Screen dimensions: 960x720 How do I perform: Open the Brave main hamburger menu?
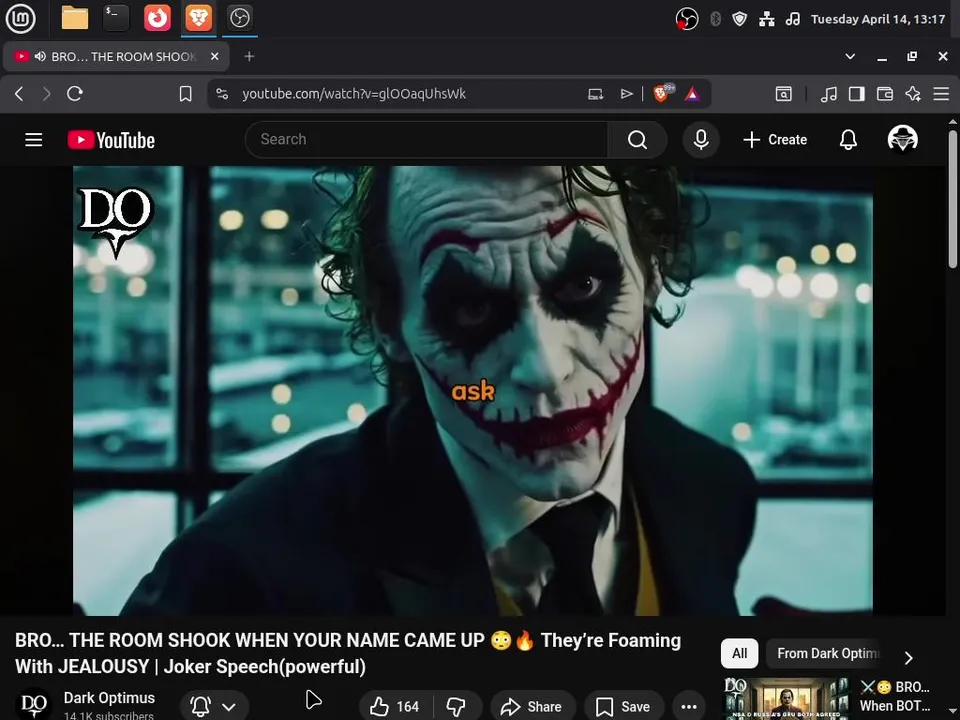point(941,94)
